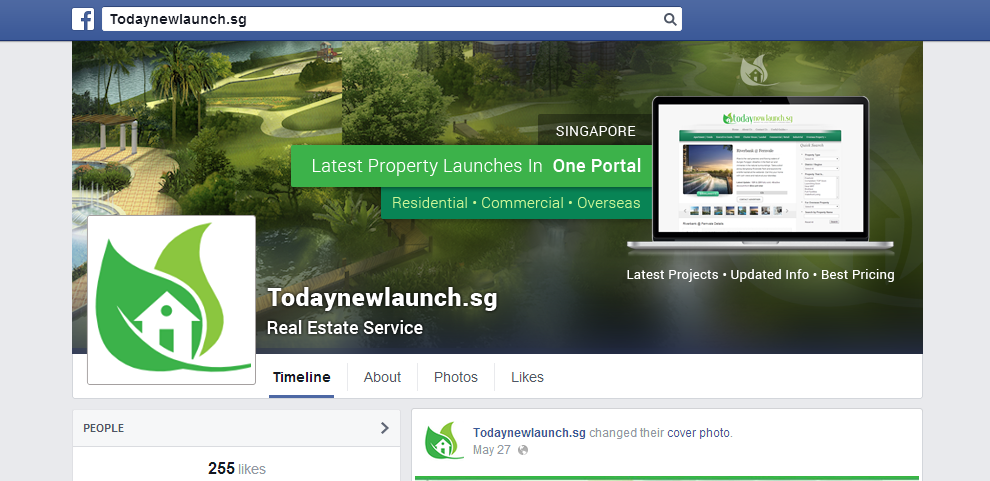
Task: Open the About tab
Action: 382,377
